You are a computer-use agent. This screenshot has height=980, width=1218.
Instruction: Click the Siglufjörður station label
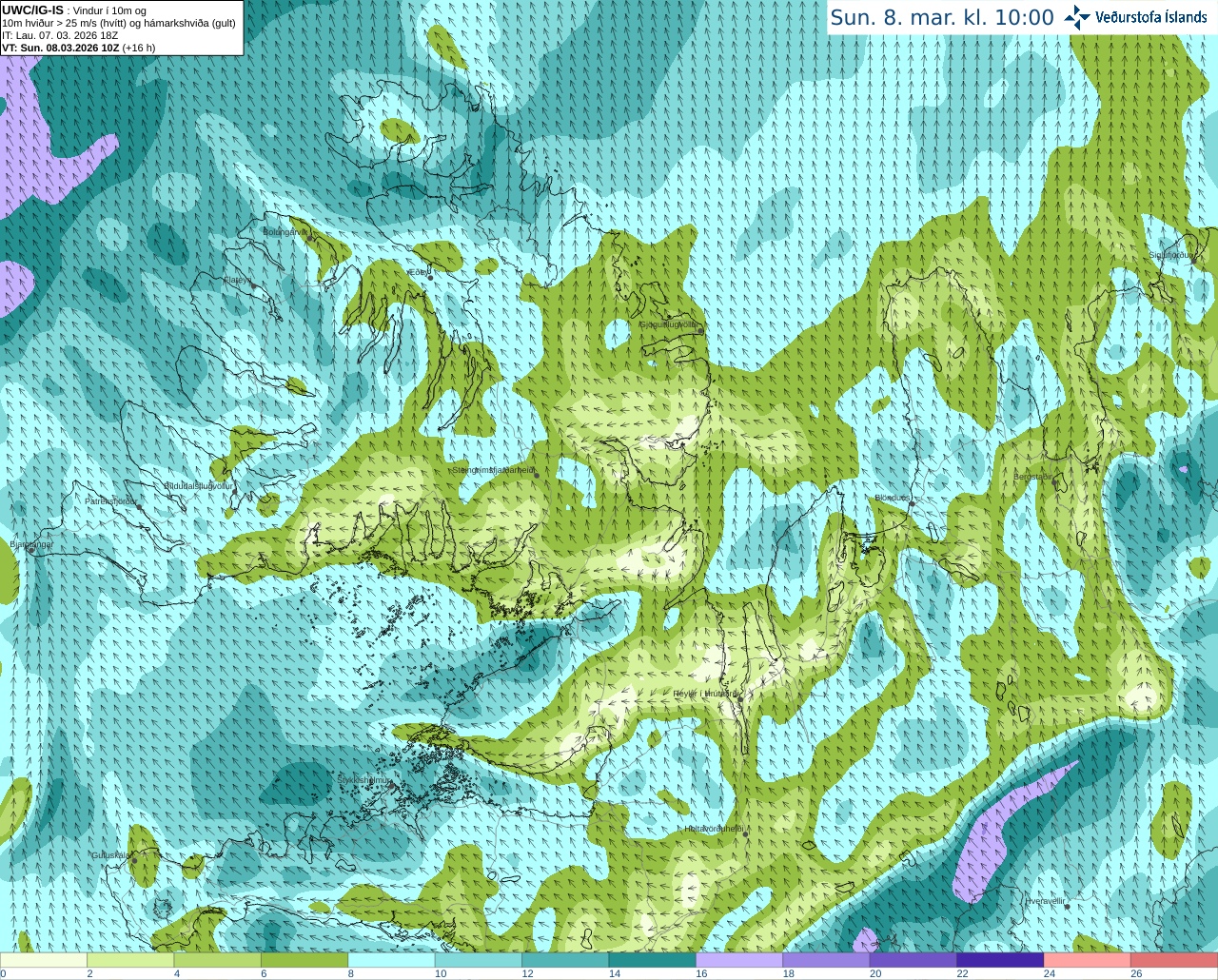[x=1170, y=255]
